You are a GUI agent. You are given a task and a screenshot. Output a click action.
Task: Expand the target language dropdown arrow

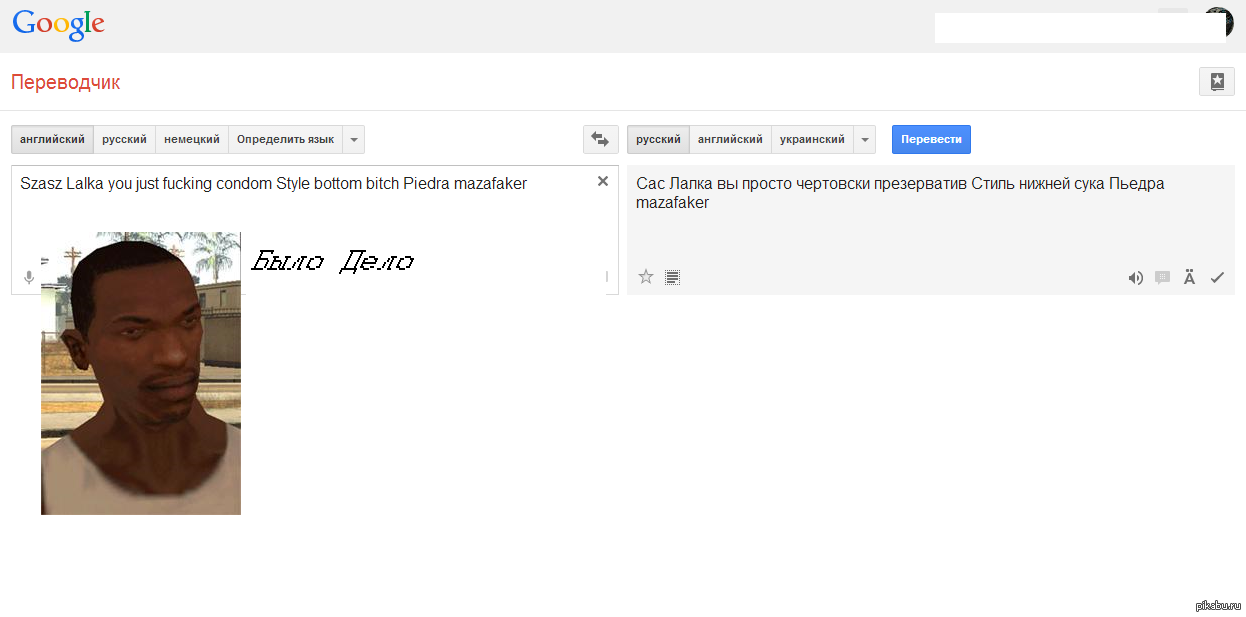pos(865,140)
